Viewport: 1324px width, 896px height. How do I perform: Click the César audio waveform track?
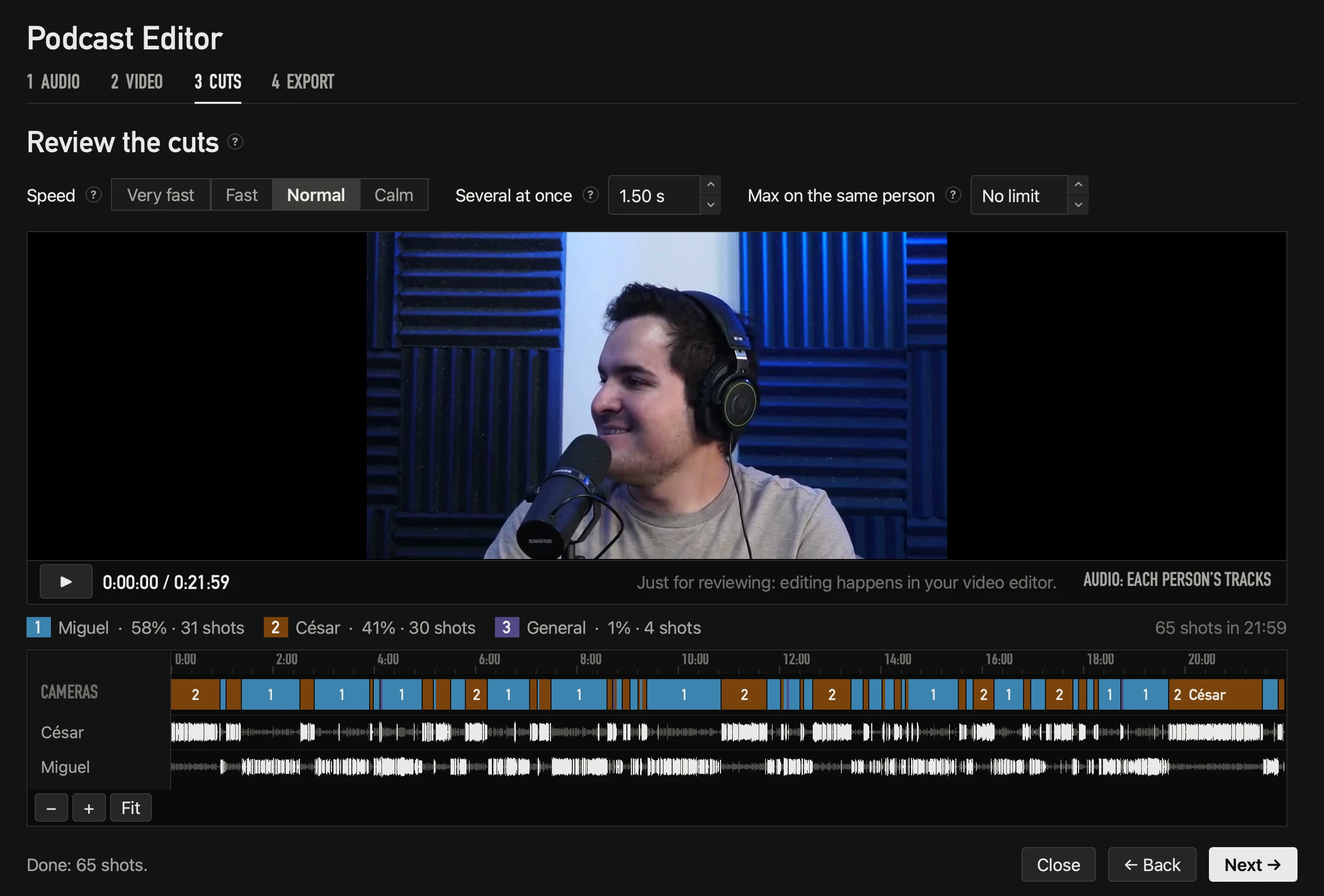tap(728, 732)
